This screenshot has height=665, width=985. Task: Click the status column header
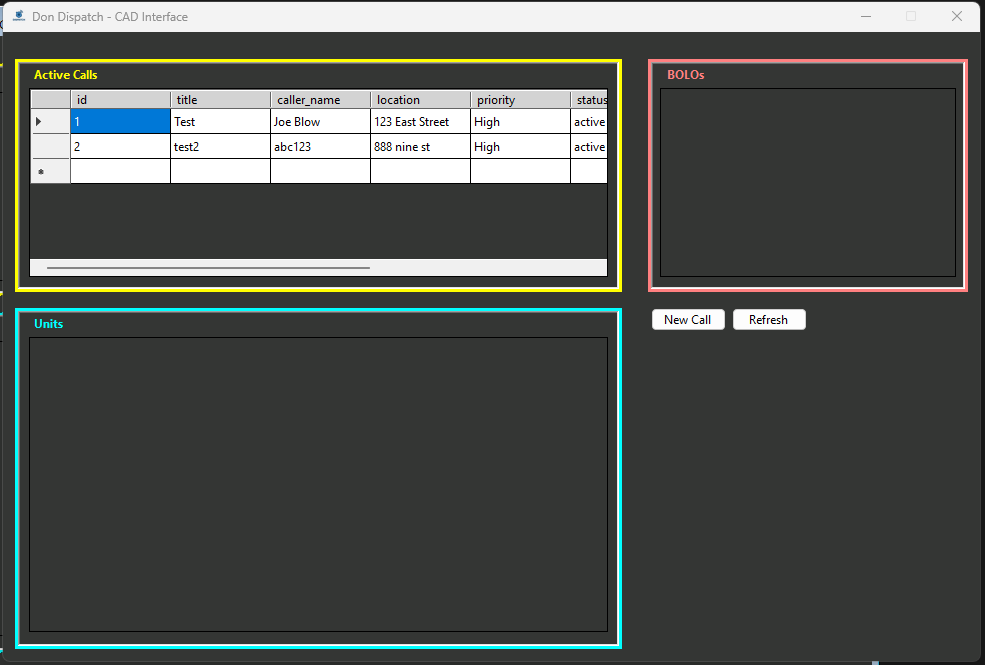click(x=589, y=100)
